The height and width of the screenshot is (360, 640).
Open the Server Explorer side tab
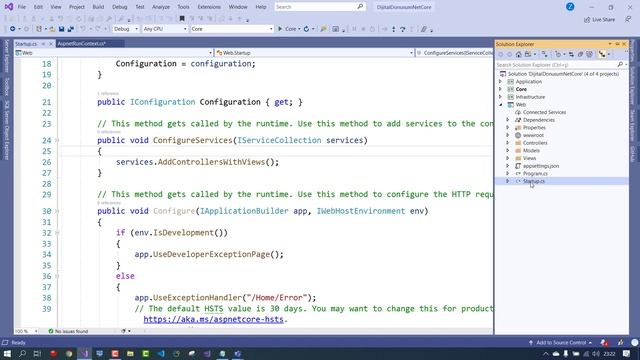click(7, 57)
